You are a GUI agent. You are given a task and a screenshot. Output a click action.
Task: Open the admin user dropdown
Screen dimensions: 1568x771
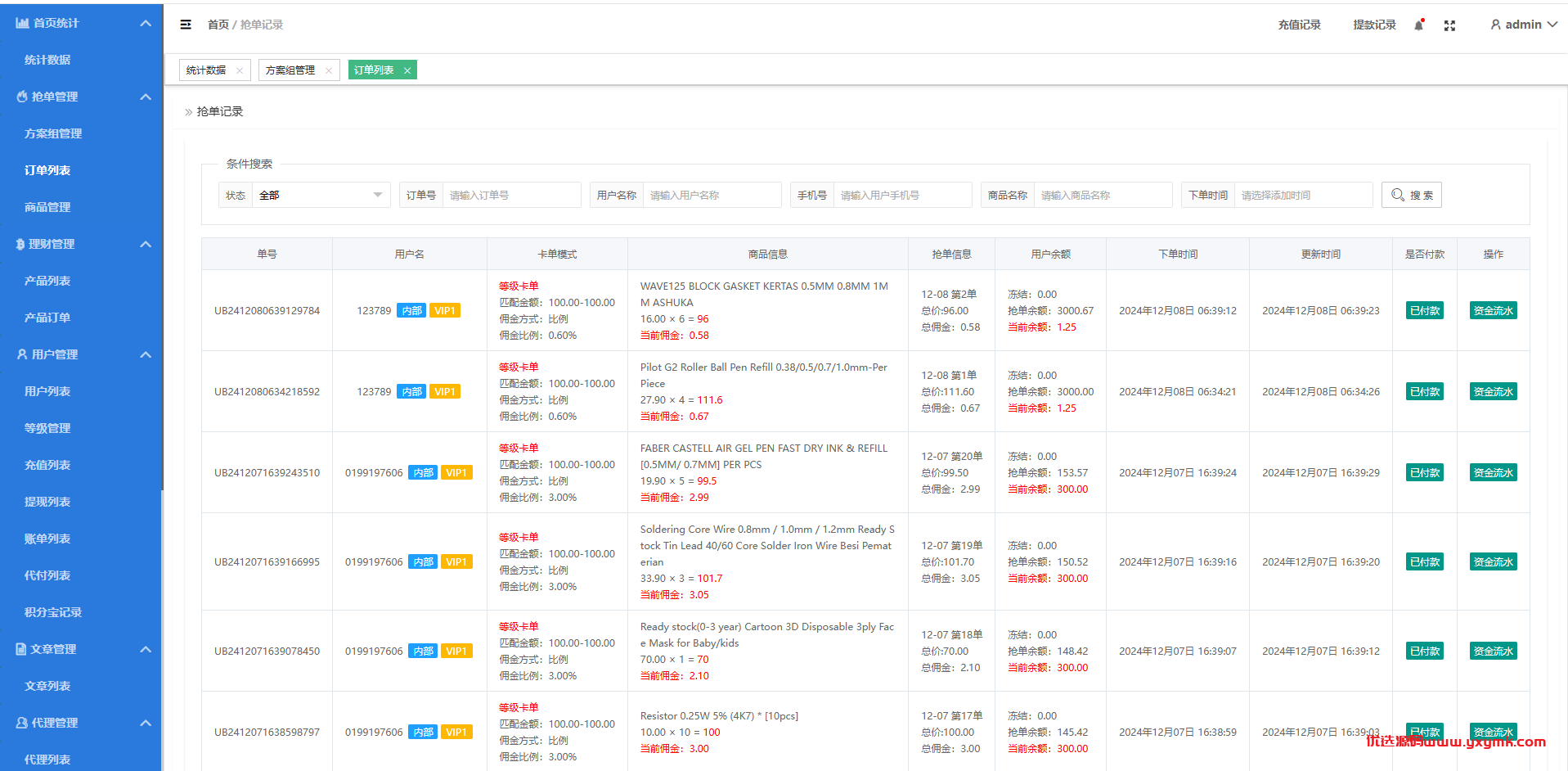tap(1523, 25)
